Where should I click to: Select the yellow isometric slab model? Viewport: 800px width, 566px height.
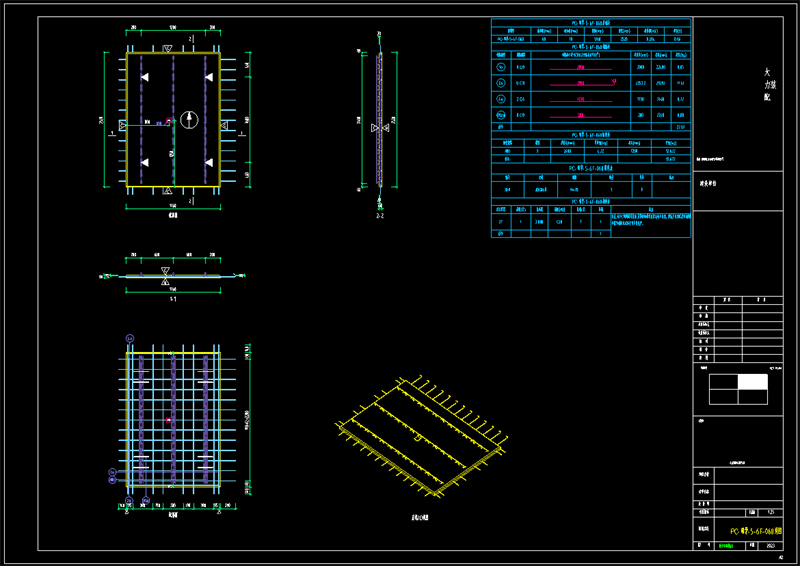[421, 436]
